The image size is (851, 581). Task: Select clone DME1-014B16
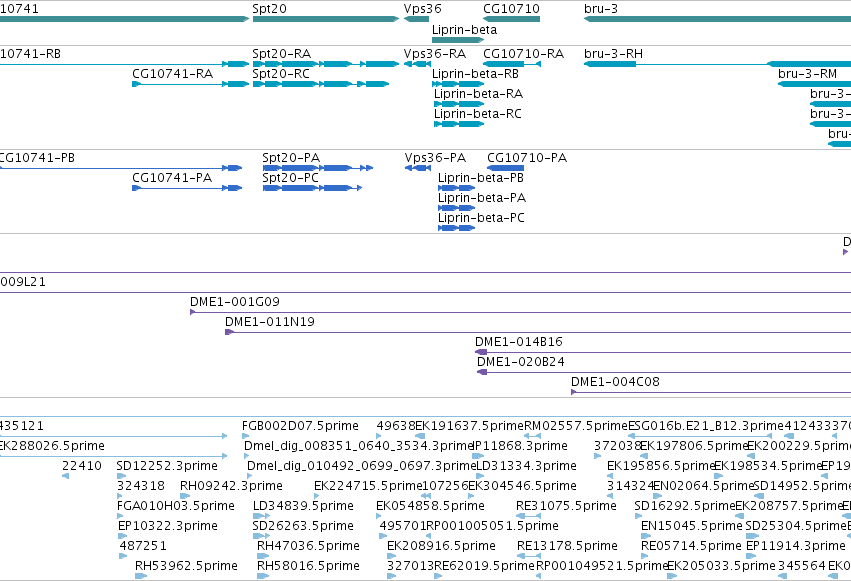point(663,353)
